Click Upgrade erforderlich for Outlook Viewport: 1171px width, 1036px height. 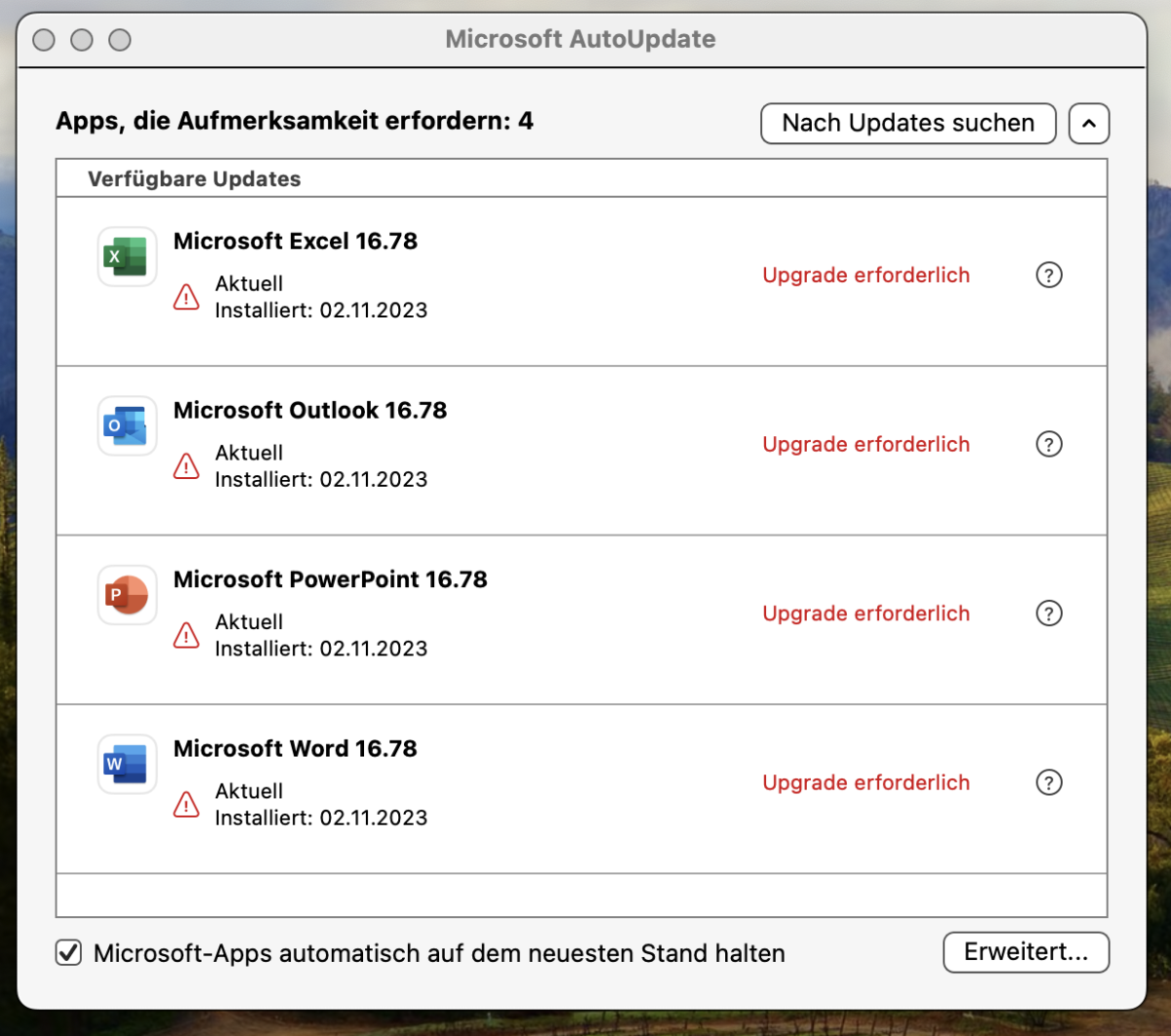866,444
